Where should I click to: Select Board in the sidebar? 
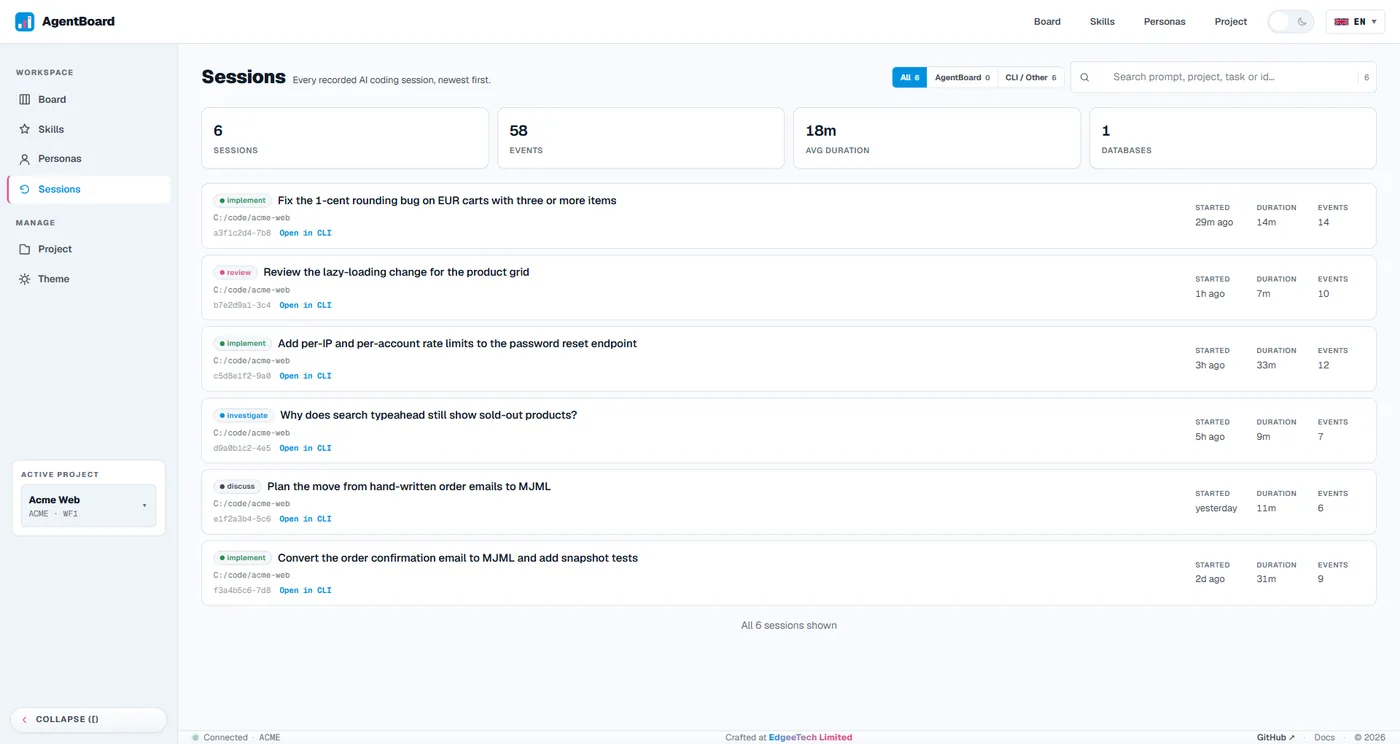click(88, 99)
